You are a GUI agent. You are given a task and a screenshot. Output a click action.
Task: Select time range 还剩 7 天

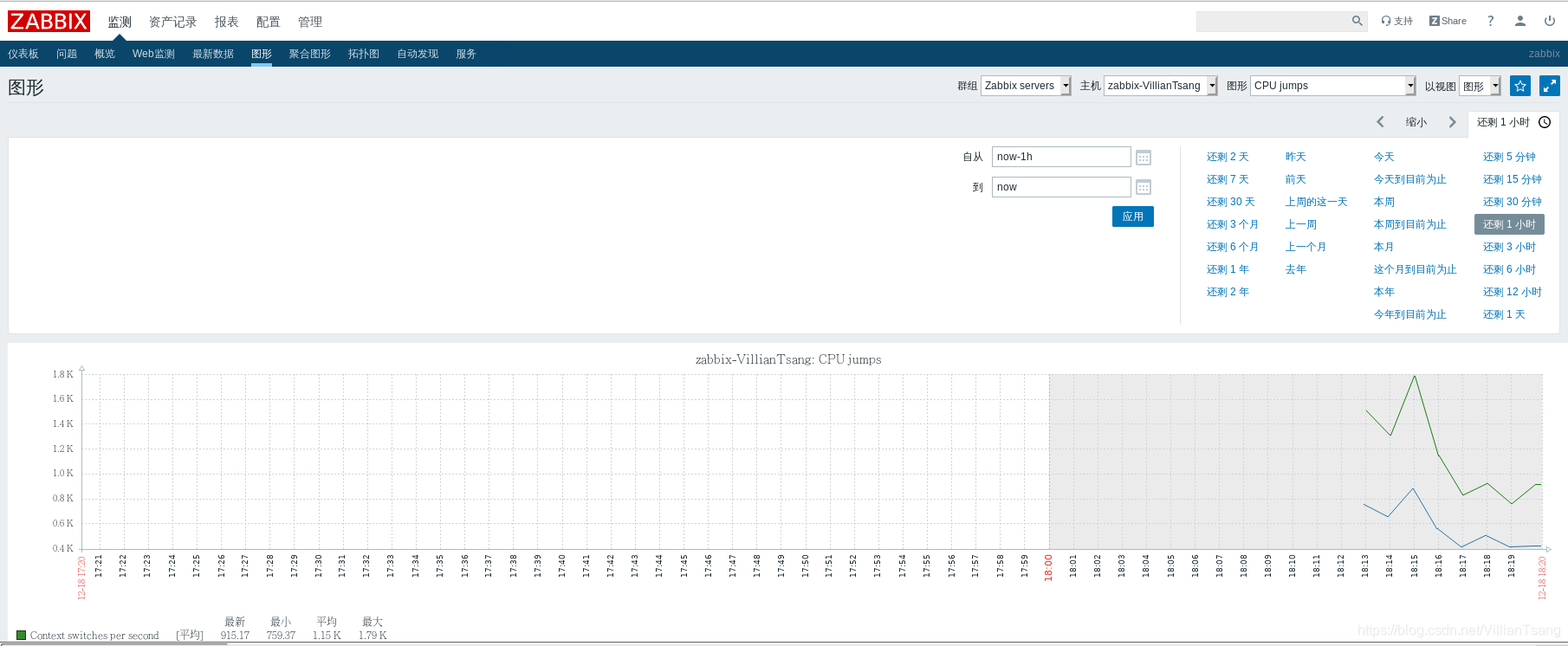[x=1228, y=179]
